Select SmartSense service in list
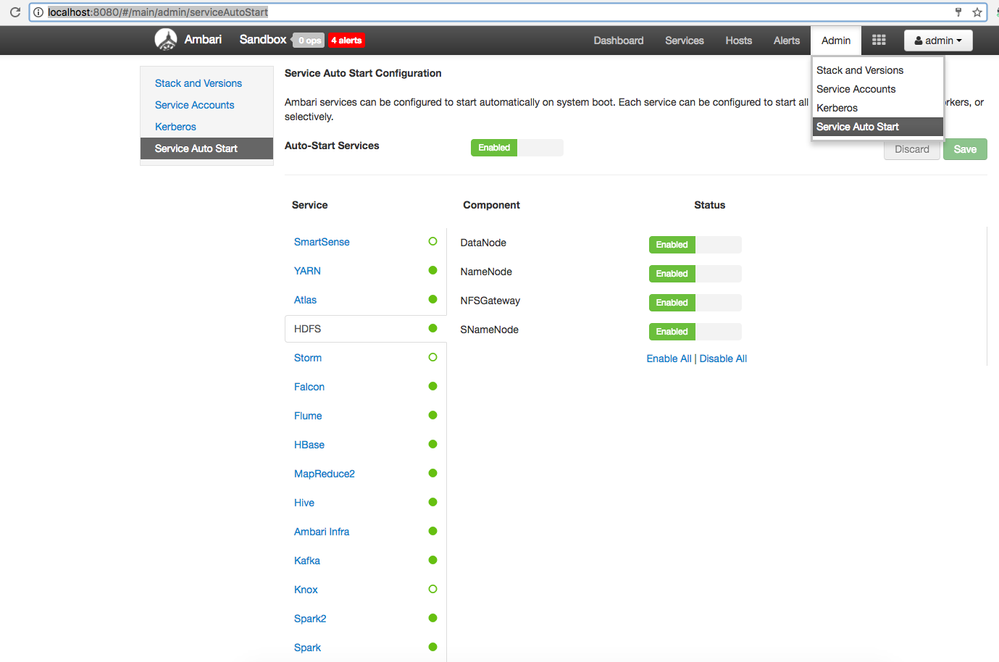The height and width of the screenshot is (662, 999). [322, 242]
